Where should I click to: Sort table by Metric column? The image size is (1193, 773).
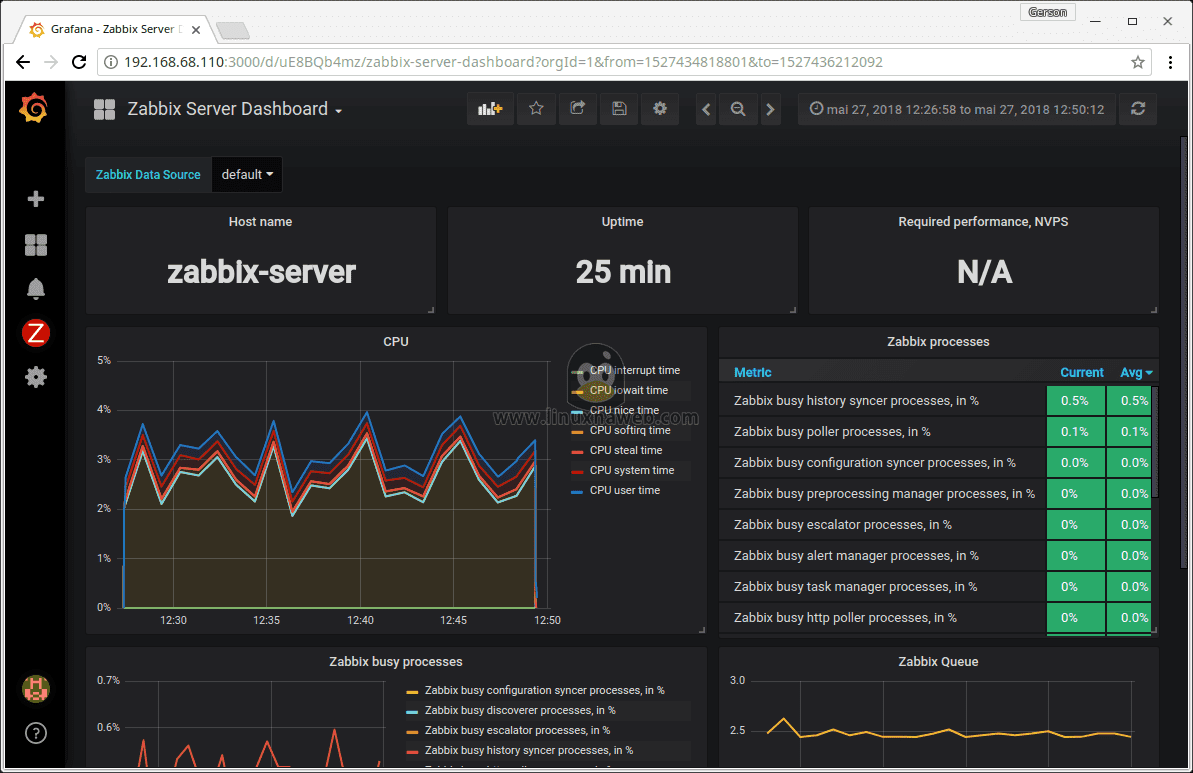752,373
